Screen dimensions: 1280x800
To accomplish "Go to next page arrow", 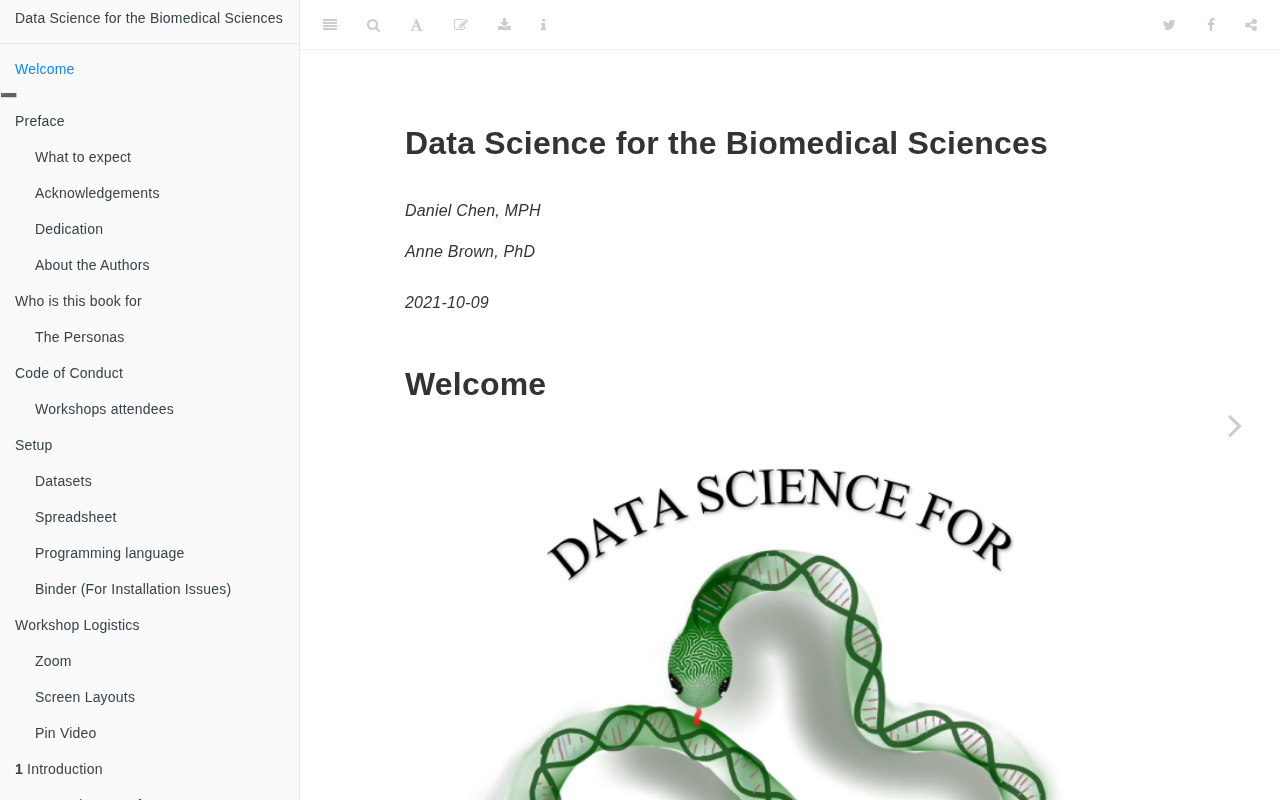I will (1235, 426).
